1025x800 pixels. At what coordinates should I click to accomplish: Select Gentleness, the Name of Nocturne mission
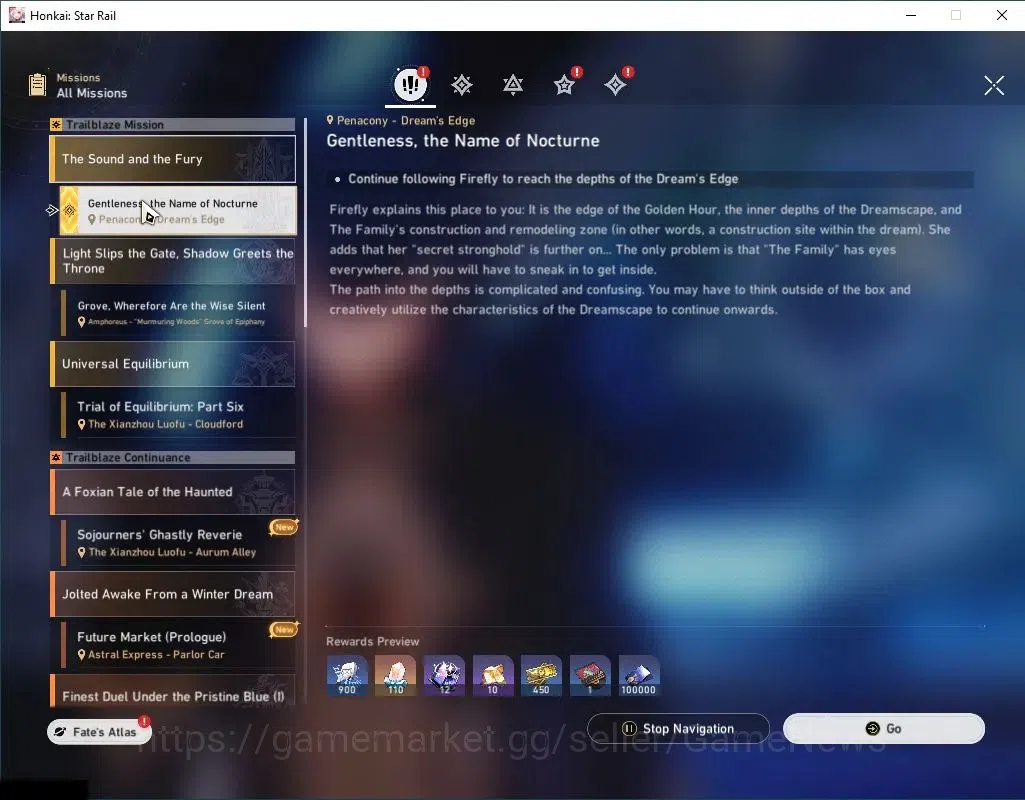pos(178,210)
